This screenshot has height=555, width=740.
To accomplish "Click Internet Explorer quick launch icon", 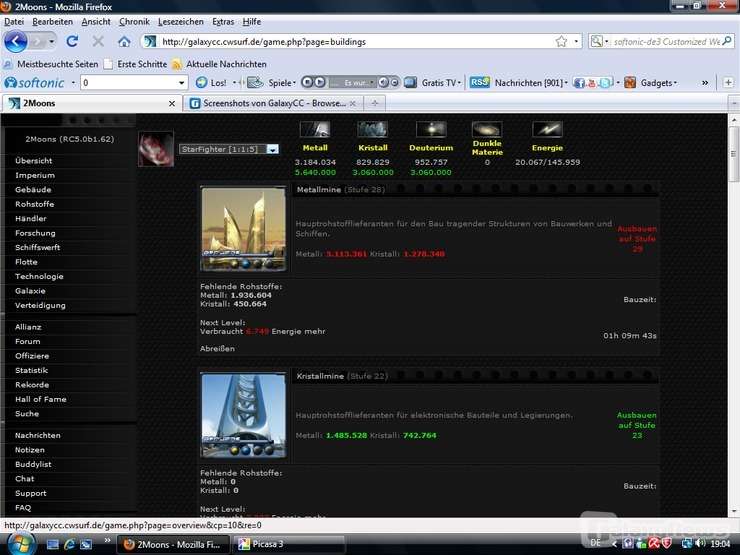I will point(69,544).
